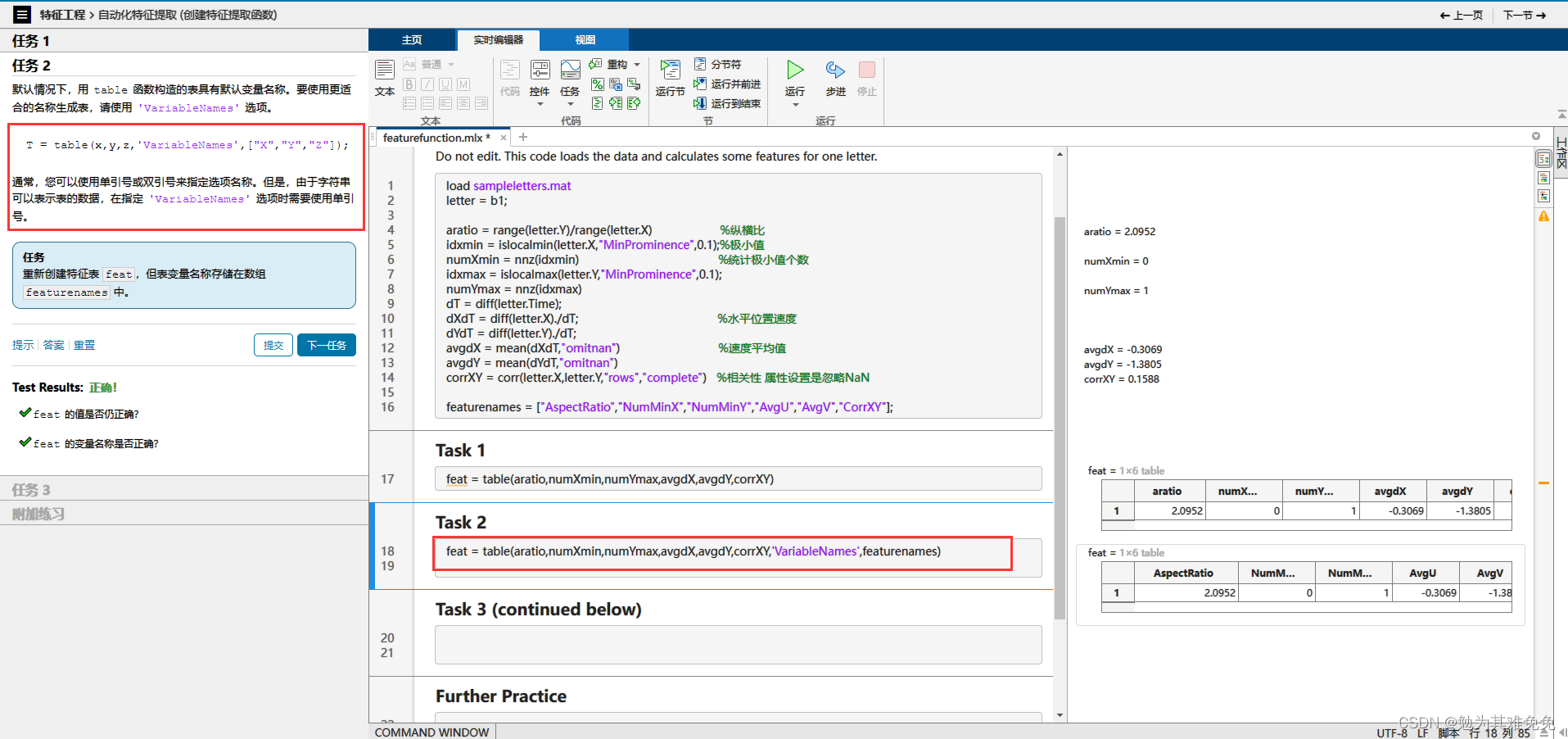The width and height of the screenshot is (1568, 739).
Task: Click the smart indent icon
Action: click(x=598, y=103)
